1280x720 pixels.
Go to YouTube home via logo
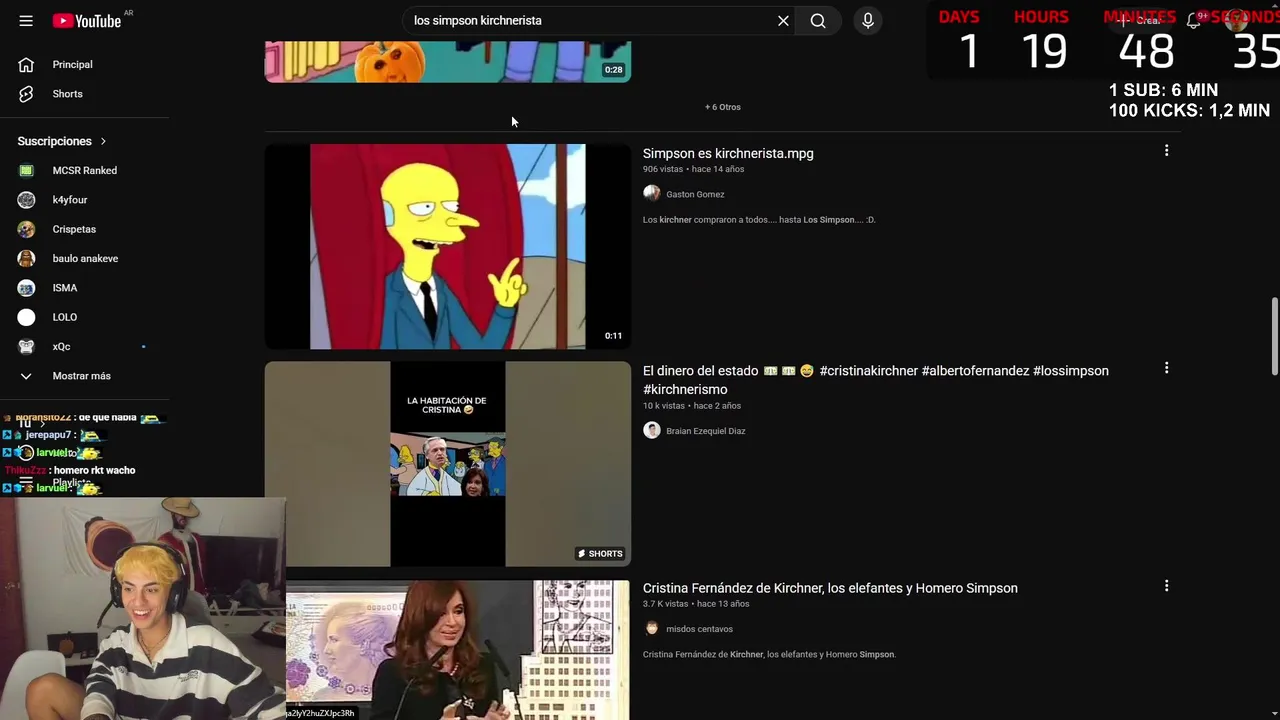coord(87,21)
